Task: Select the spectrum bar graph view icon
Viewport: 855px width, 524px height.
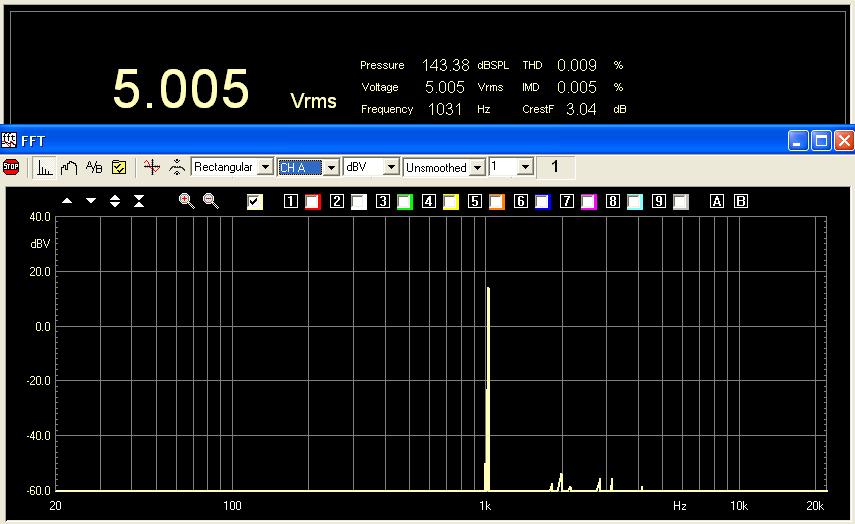Action: (45, 168)
